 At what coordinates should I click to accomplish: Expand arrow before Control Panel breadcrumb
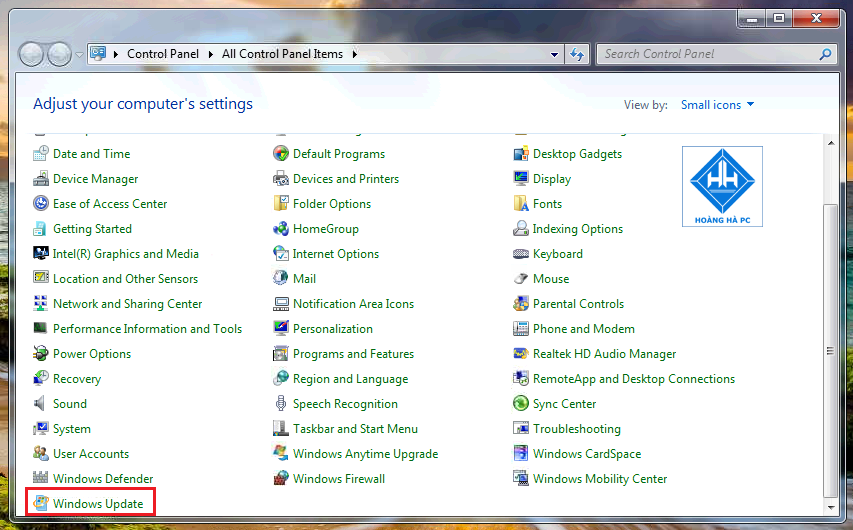click(115, 54)
